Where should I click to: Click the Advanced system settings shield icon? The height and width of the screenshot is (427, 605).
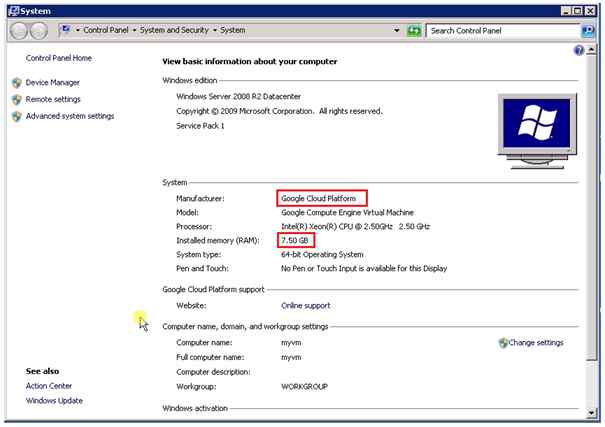[17, 116]
